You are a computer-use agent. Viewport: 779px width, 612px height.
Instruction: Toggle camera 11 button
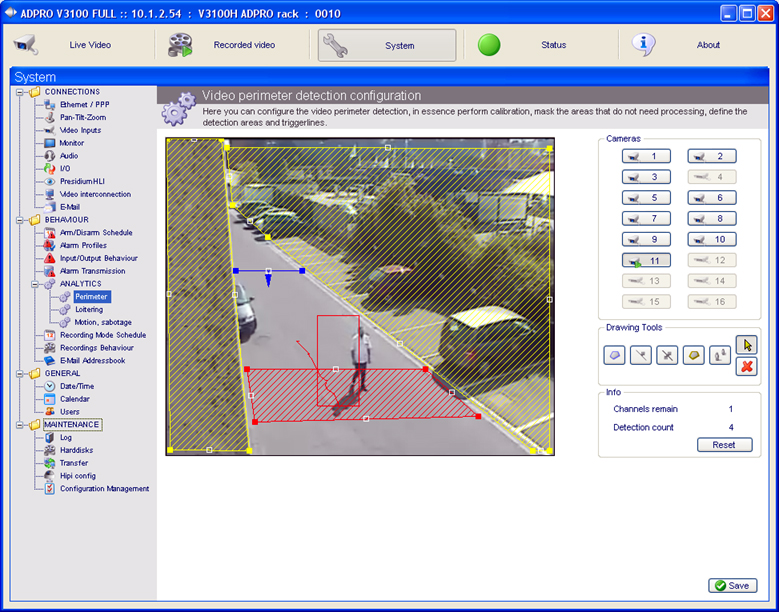646,260
